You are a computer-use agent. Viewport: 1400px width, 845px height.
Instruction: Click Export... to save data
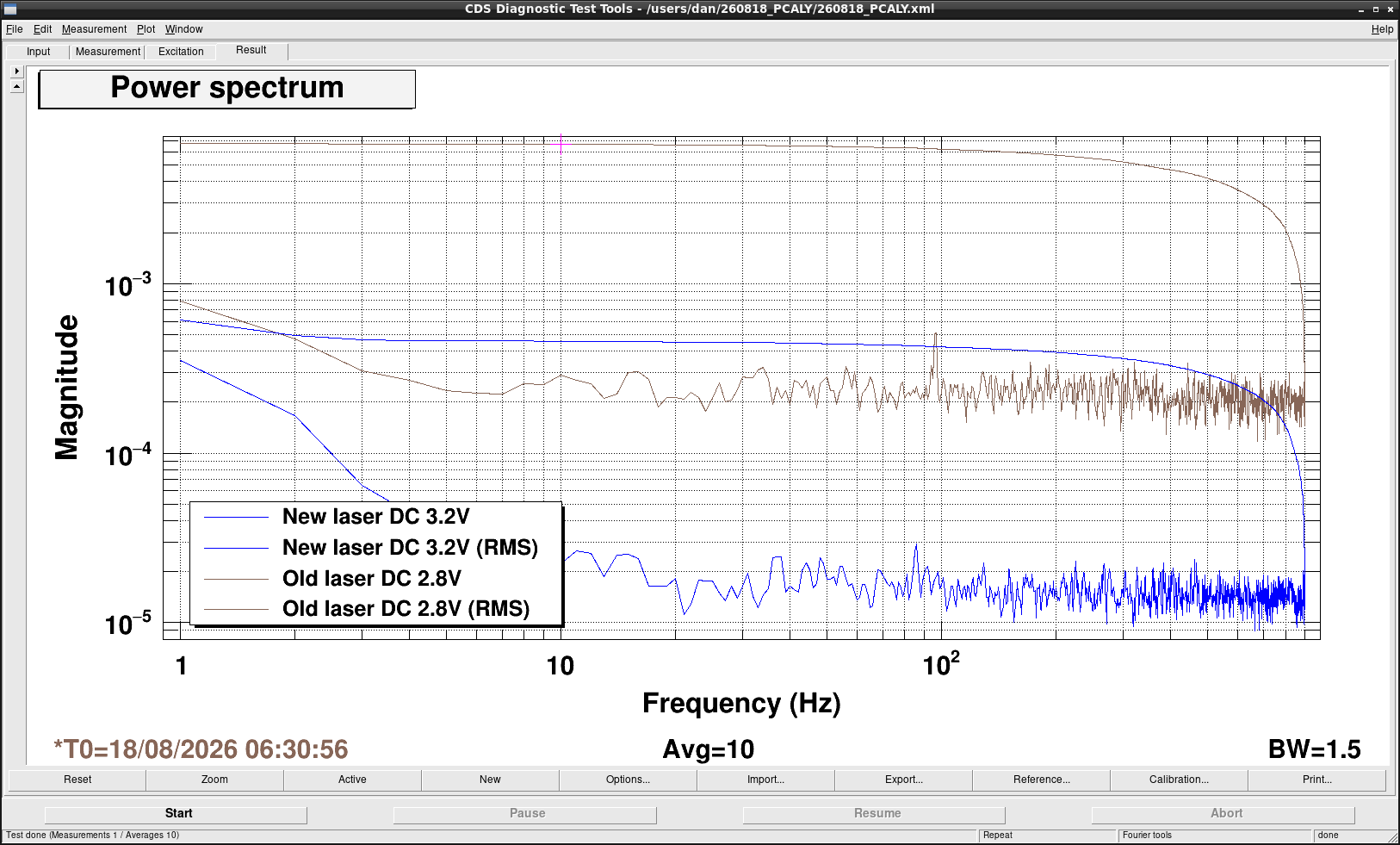903,780
